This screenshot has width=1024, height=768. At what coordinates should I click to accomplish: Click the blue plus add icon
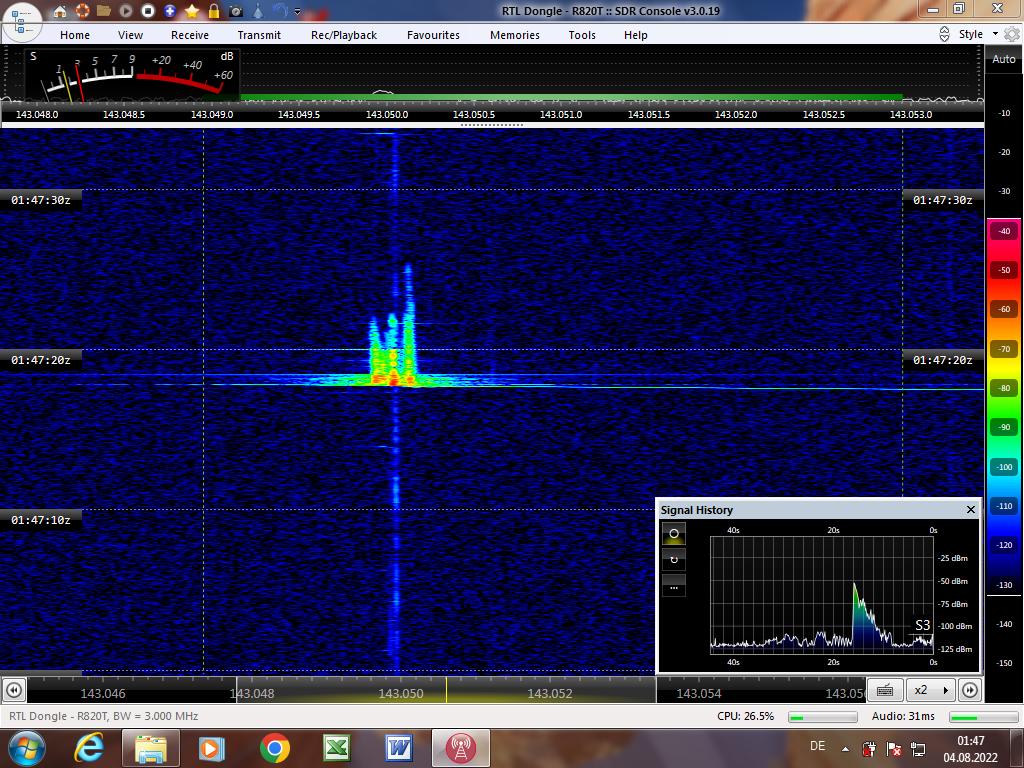pos(170,11)
